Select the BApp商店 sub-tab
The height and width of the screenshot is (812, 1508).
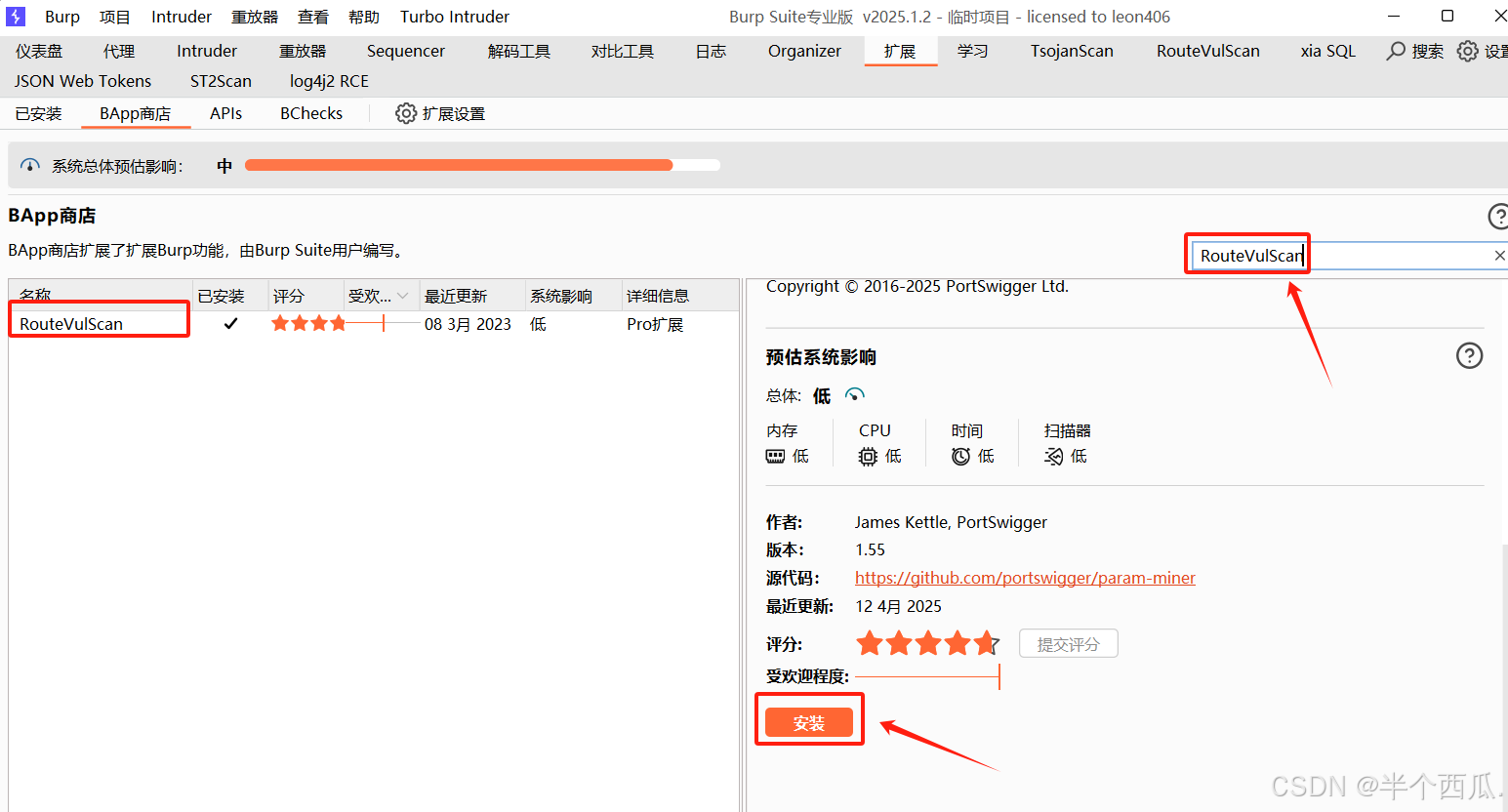tap(135, 113)
